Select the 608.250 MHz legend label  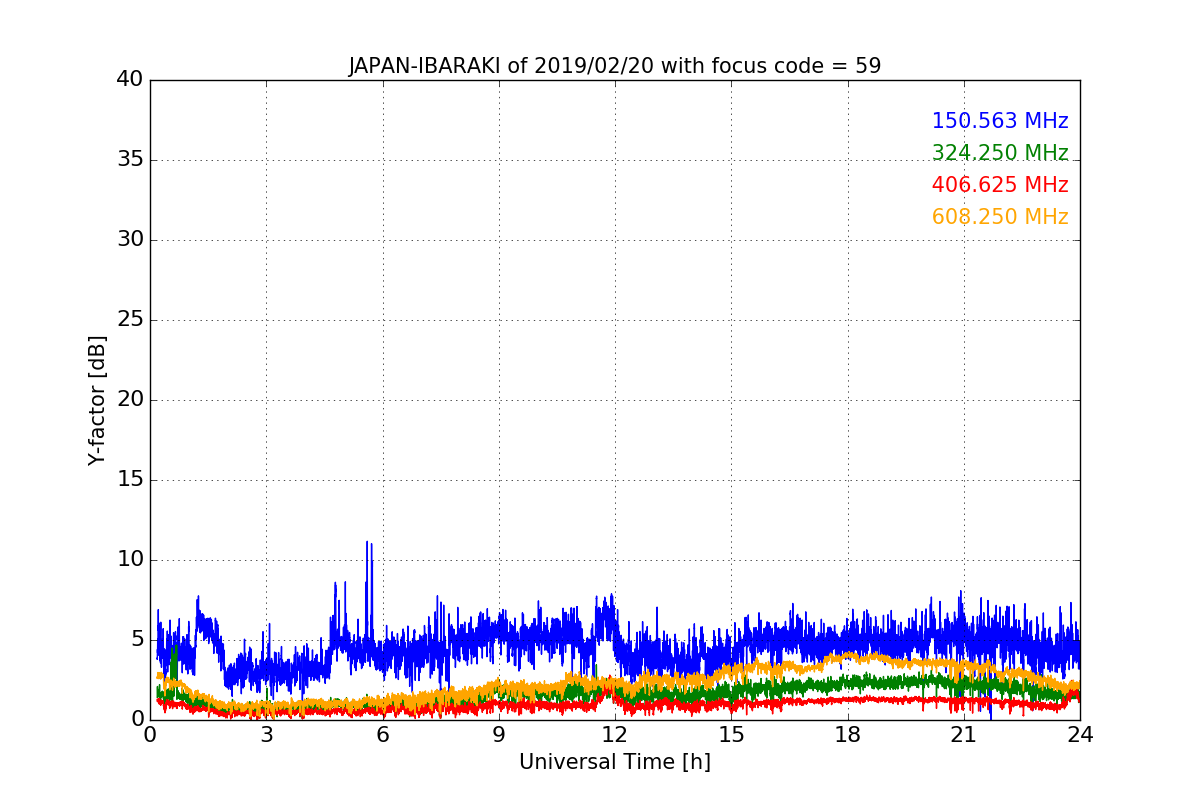point(1000,217)
